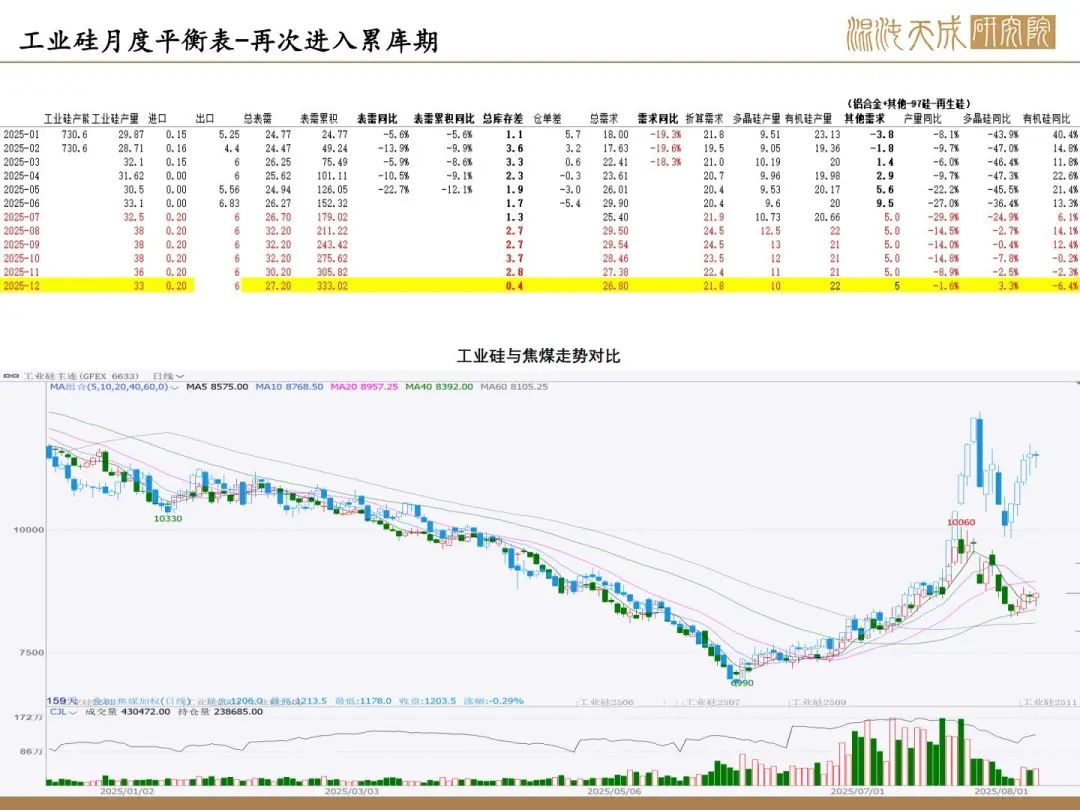Click the 表需同比 column header
1080x810 pixels.
pyautogui.click(x=377, y=118)
